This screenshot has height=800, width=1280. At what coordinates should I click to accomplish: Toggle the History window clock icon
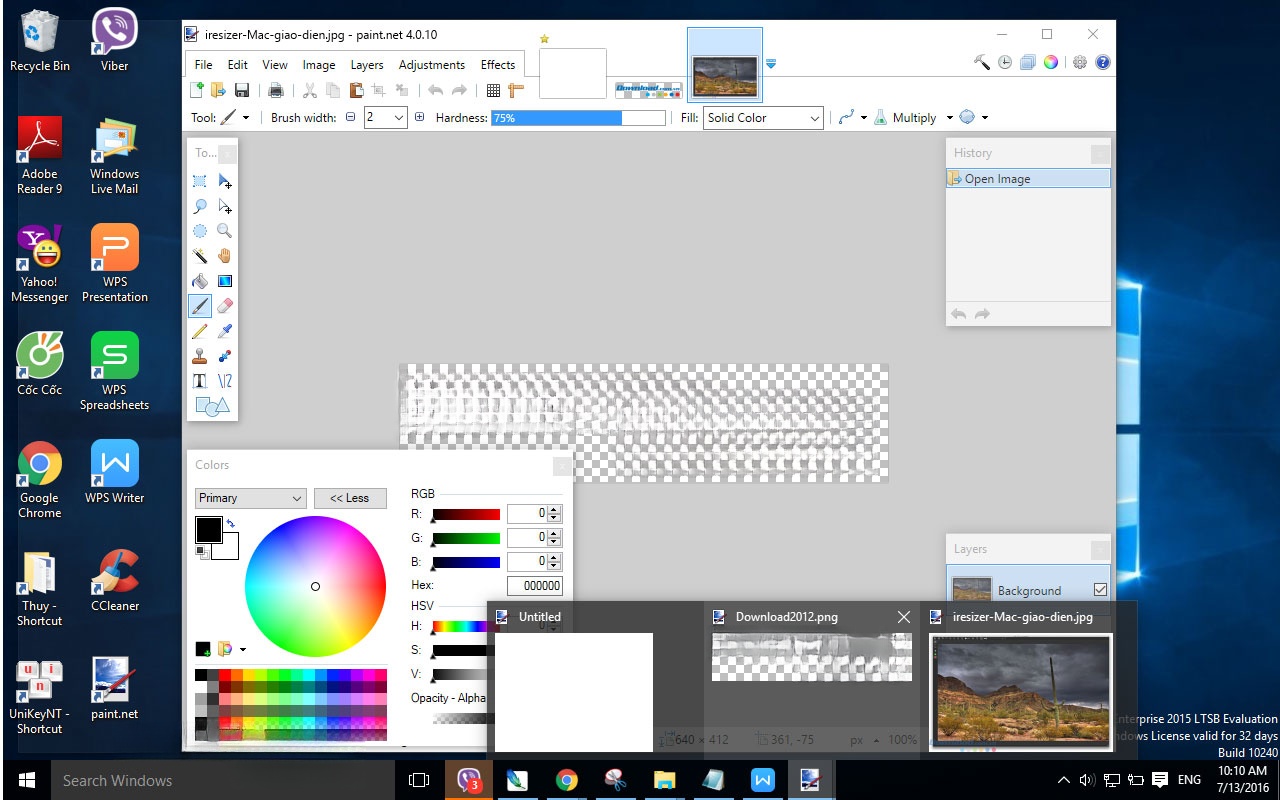[1005, 62]
